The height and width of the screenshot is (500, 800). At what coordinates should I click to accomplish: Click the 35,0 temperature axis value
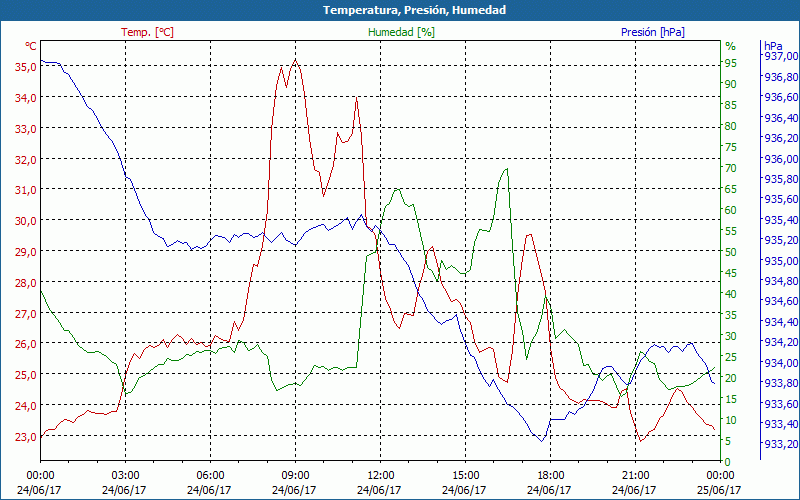point(26,67)
